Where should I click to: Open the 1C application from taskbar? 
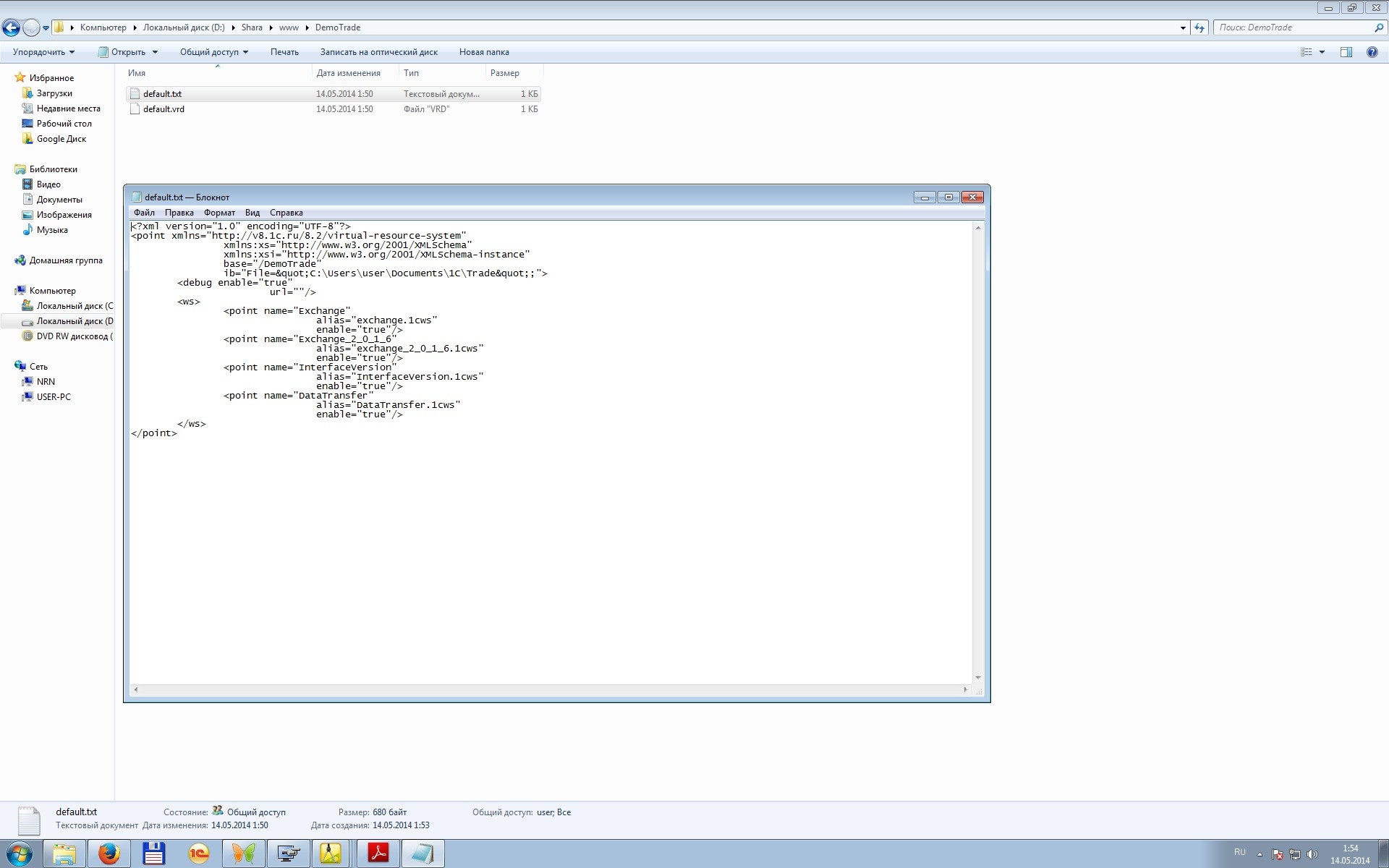pyautogui.click(x=198, y=854)
